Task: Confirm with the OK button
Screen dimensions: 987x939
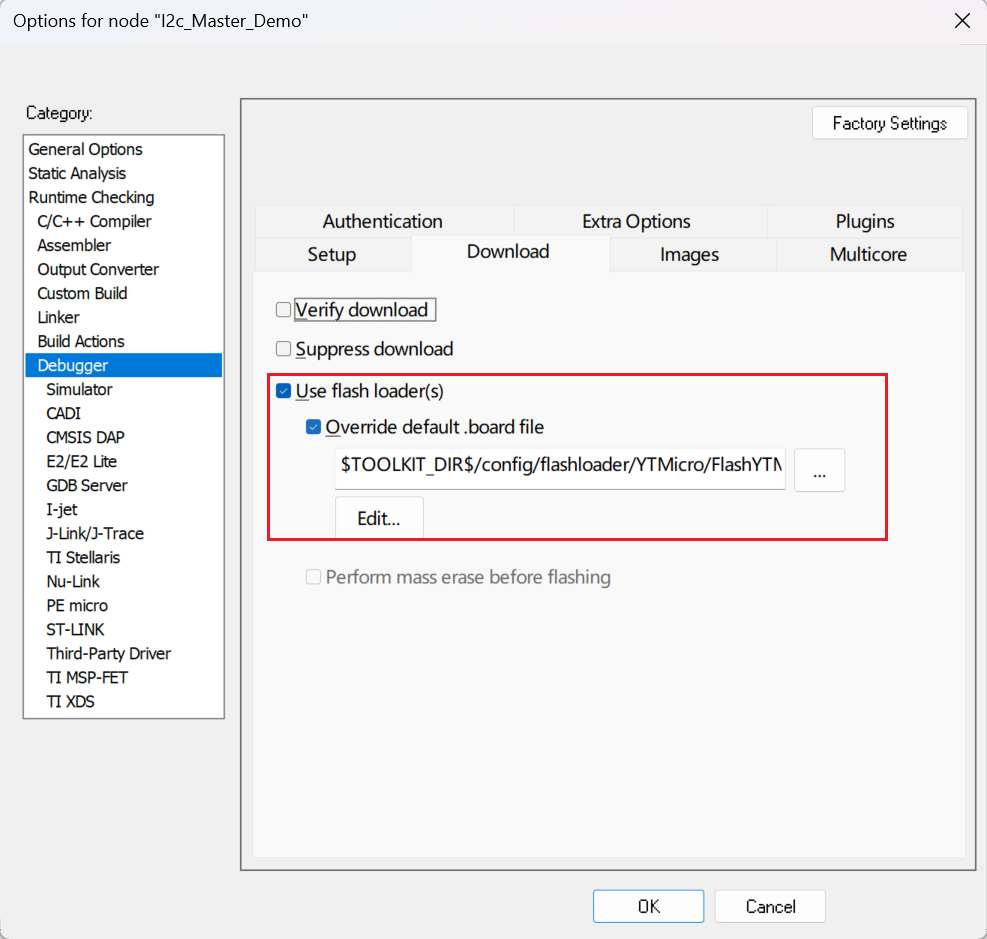Action: tap(649, 906)
